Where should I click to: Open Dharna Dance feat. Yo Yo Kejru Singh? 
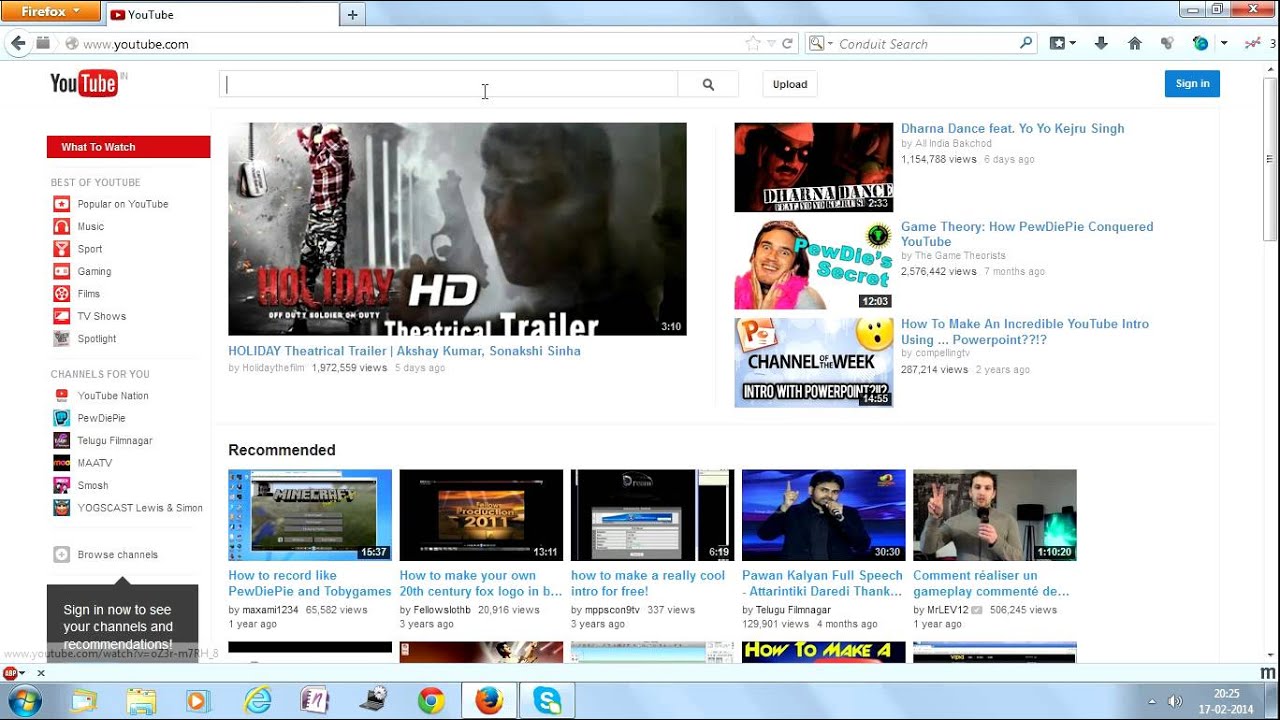1012,128
